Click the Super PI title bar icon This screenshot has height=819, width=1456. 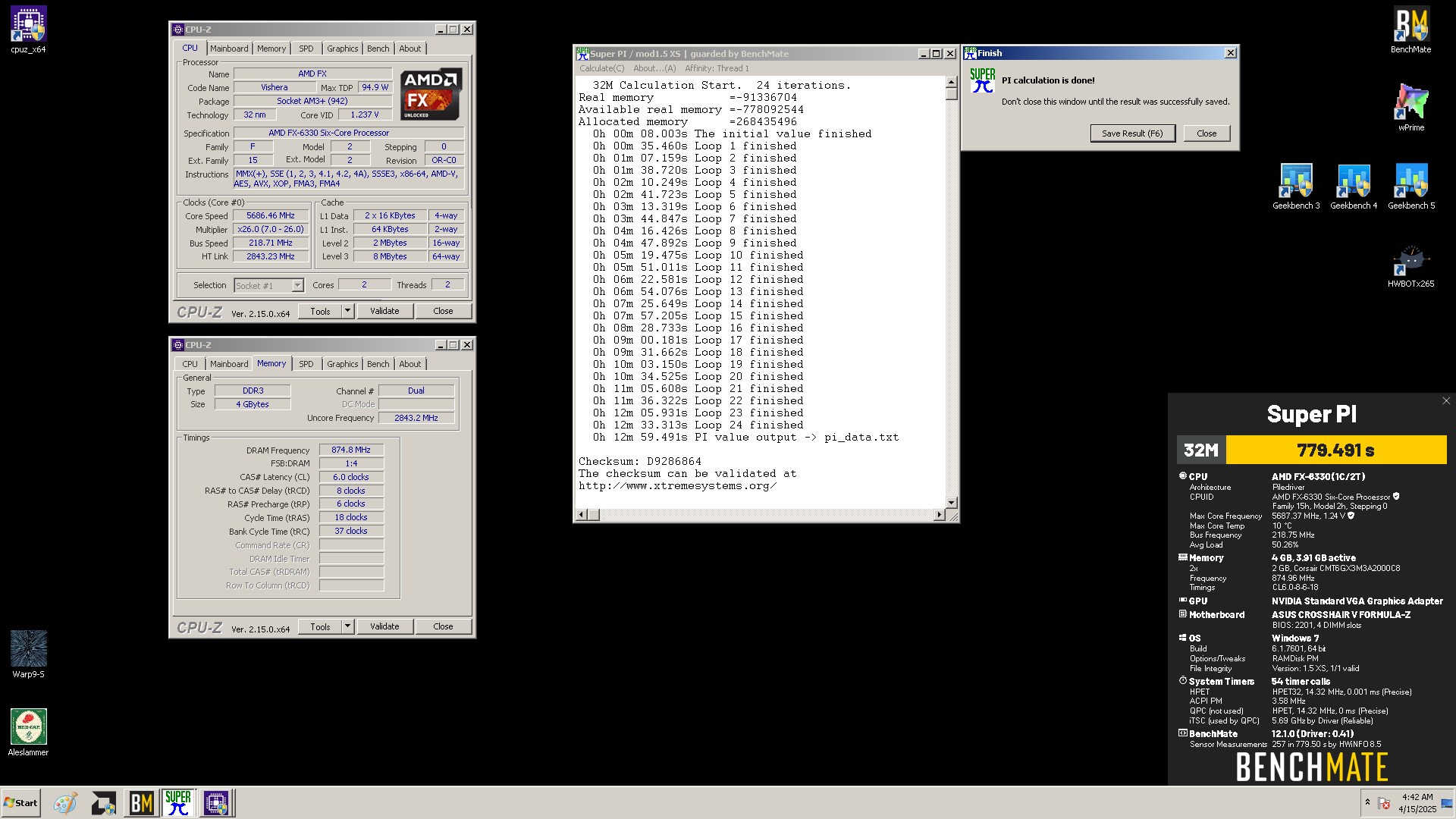coord(582,54)
